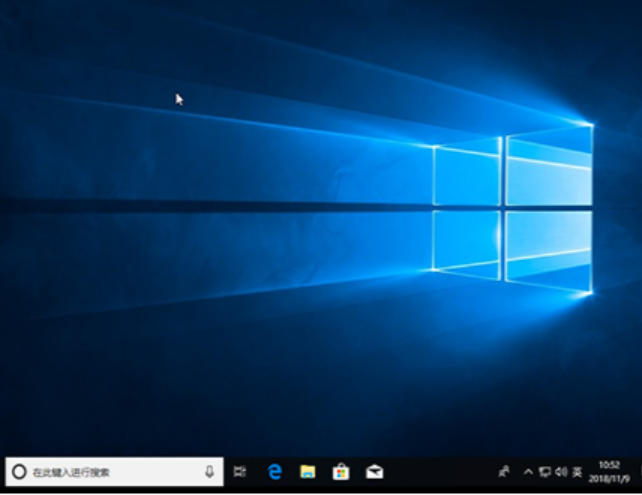Click the 10:52 clock time
Image resolution: width=642 pixels, height=495 pixels.
pyautogui.click(x=608, y=465)
